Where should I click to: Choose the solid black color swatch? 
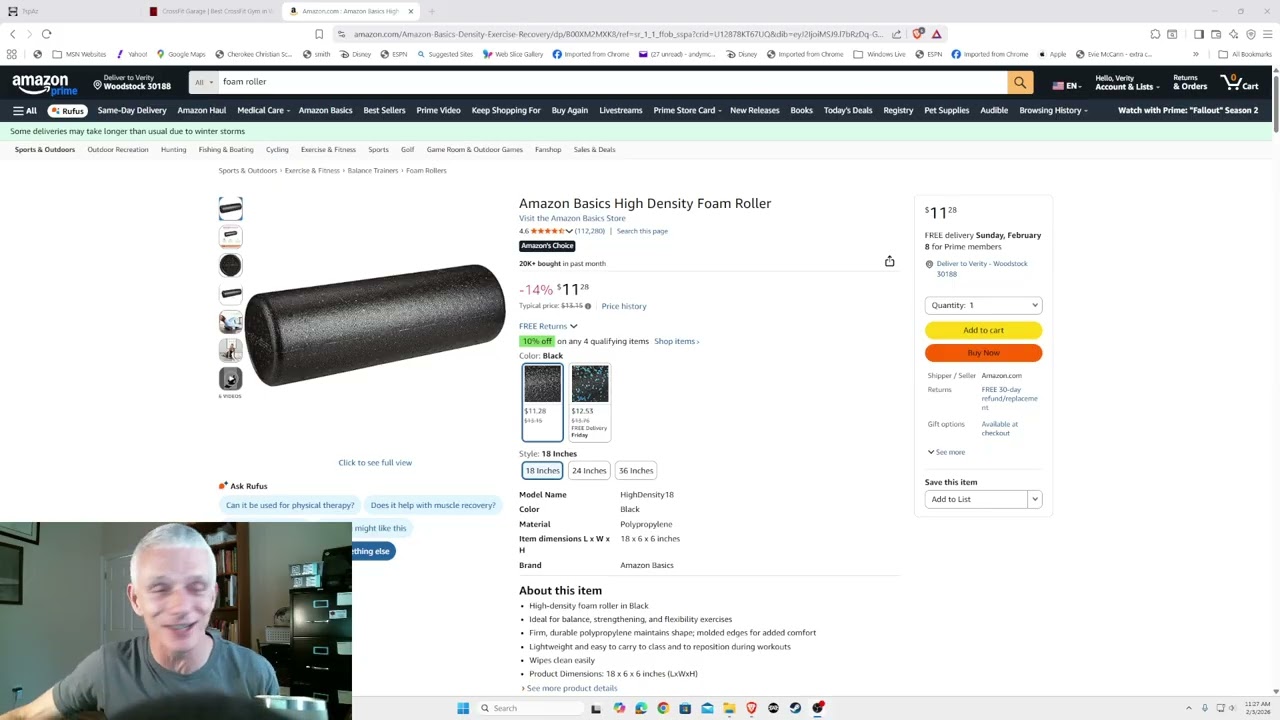(x=542, y=402)
